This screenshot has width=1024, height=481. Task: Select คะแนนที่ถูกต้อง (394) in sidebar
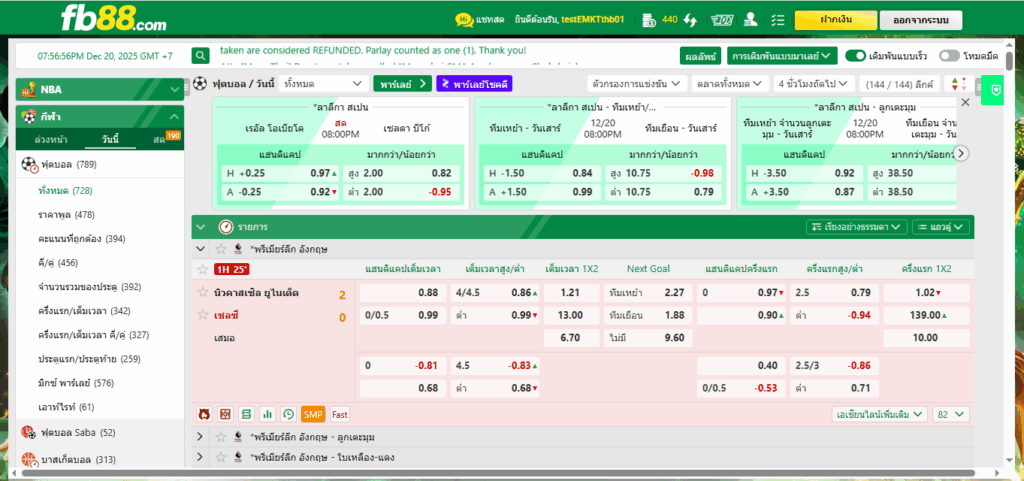point(82,239)
